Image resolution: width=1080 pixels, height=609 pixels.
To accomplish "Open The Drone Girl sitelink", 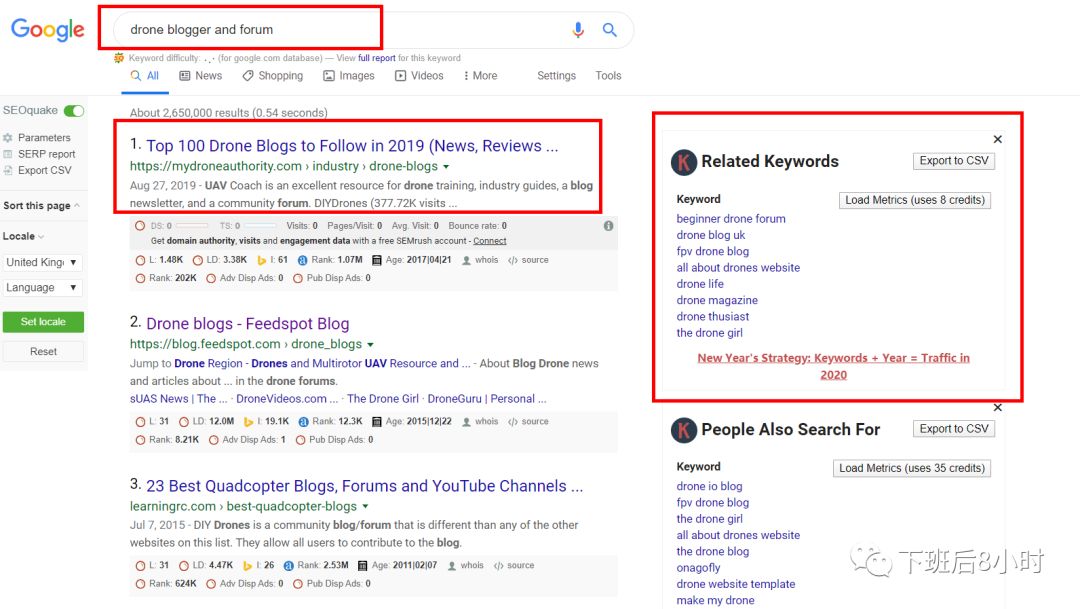I will click(383, 399).
